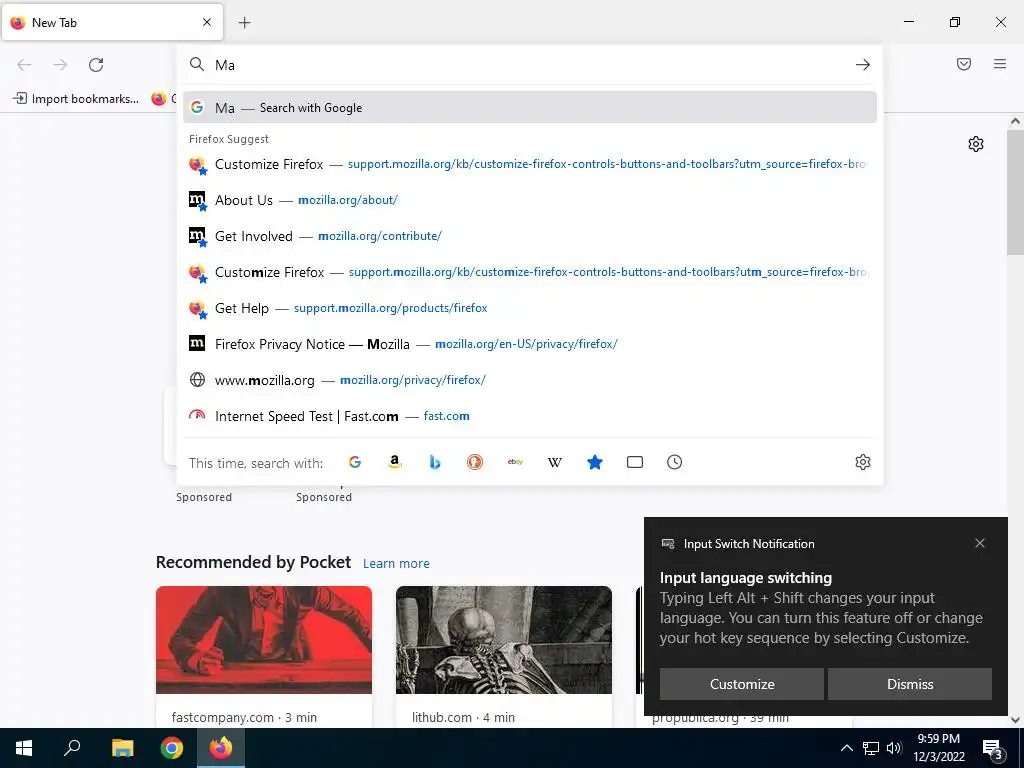Open search settings gear in dropdown
This screenshot has height=768, width=1024.
point(863,462)
